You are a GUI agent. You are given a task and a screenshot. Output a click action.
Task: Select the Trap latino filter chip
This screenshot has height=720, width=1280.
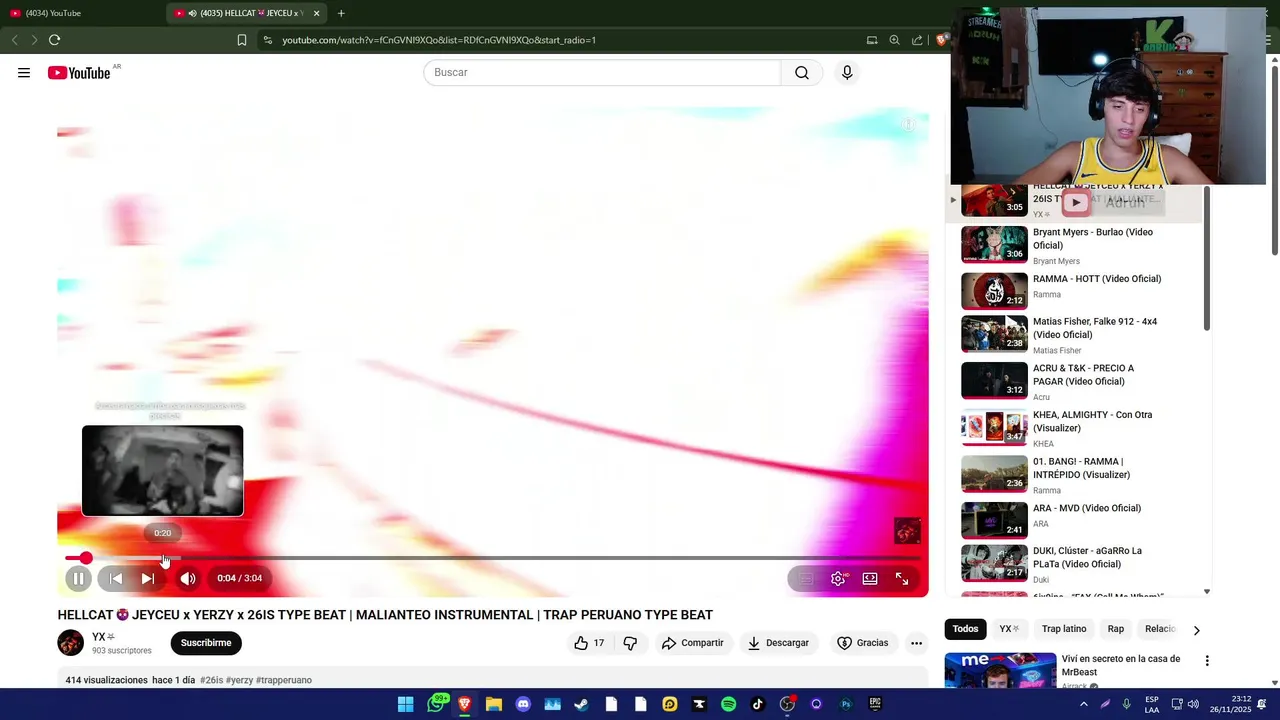tap(1064, 629)
